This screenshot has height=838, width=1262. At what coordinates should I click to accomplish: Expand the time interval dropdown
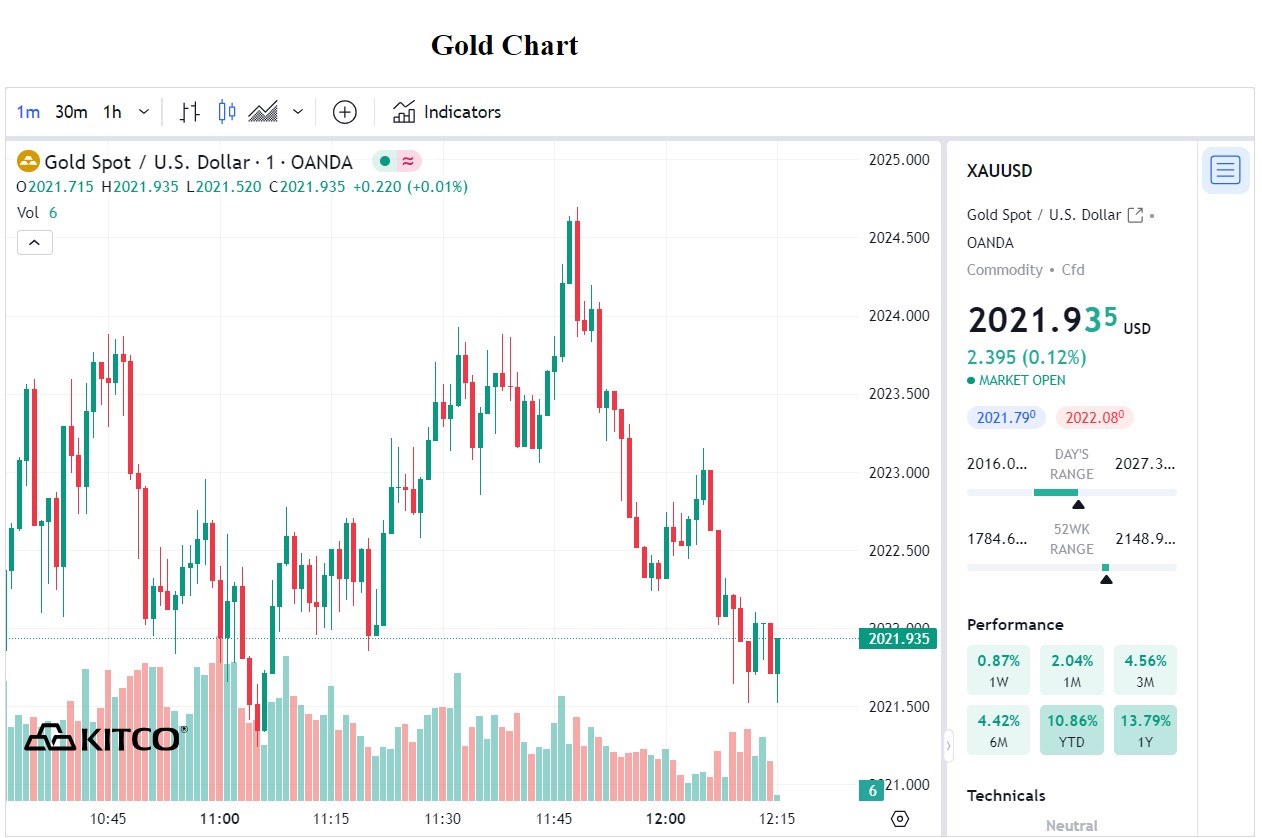click(x=144, y=112)
